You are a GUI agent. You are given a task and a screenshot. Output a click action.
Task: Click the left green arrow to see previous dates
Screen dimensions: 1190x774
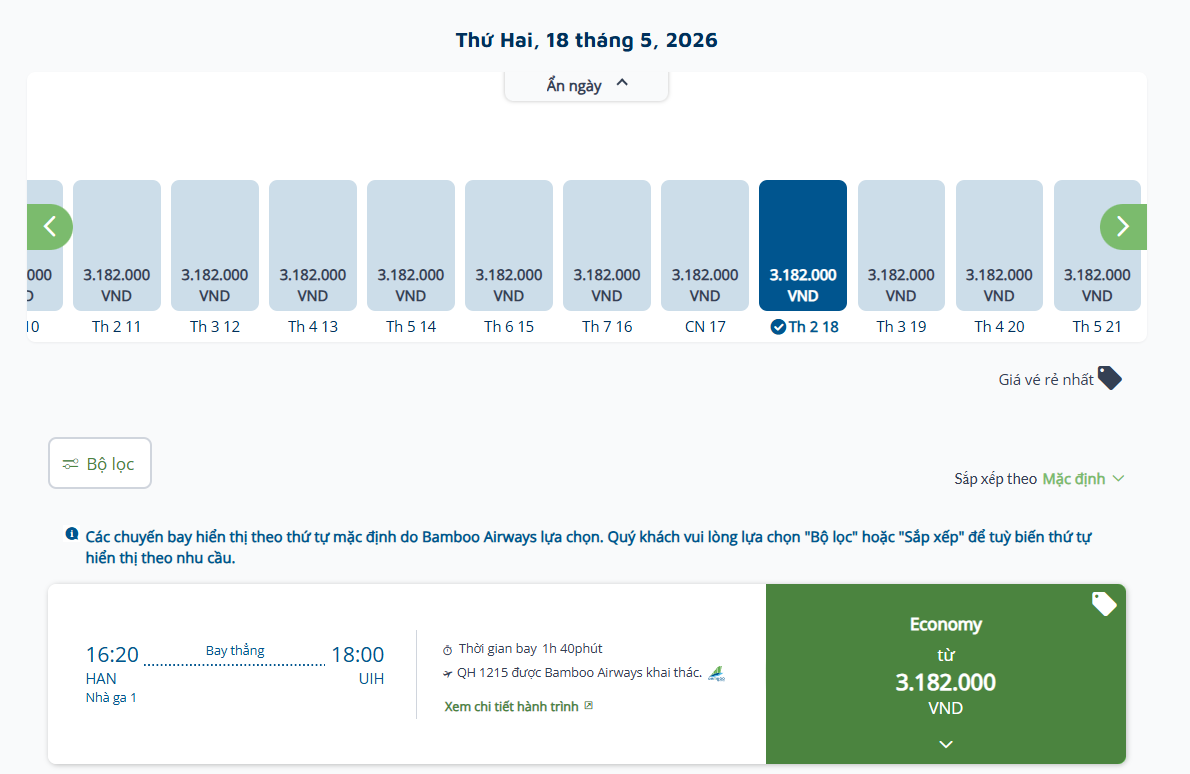49,227
